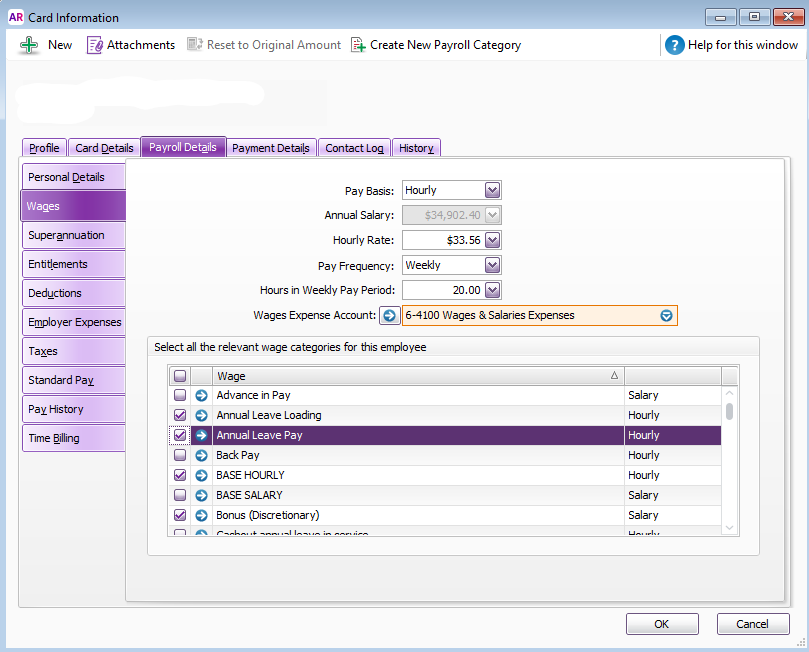This screenshot has height=652, width=809.
Task: Click the green plus New icon
Action: (x=29, y=45)
